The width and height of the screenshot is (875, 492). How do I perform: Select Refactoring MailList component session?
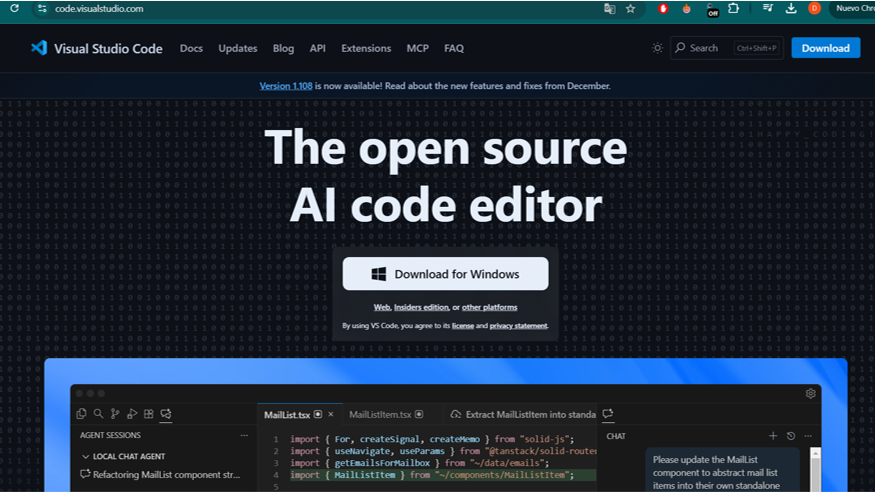coord(161,475)
